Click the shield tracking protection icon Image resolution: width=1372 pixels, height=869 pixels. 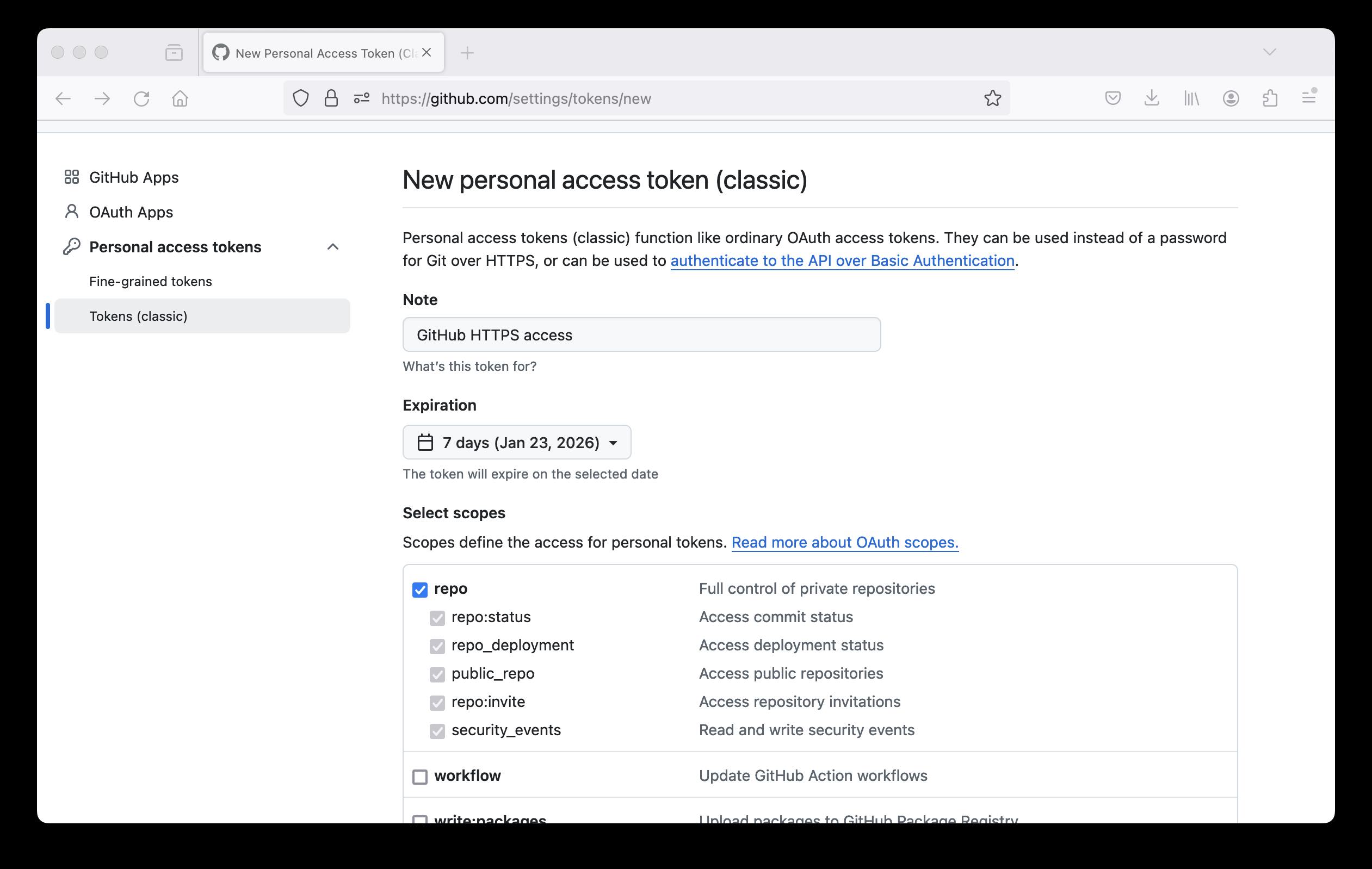pos(300,98)
